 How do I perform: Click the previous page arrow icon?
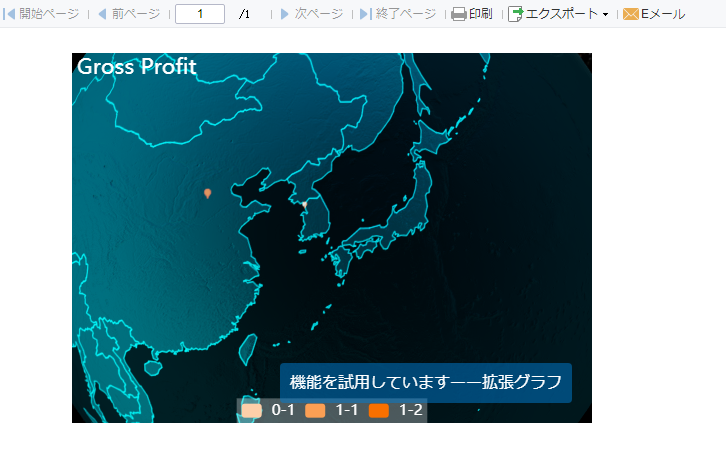[x=102, y=14]
